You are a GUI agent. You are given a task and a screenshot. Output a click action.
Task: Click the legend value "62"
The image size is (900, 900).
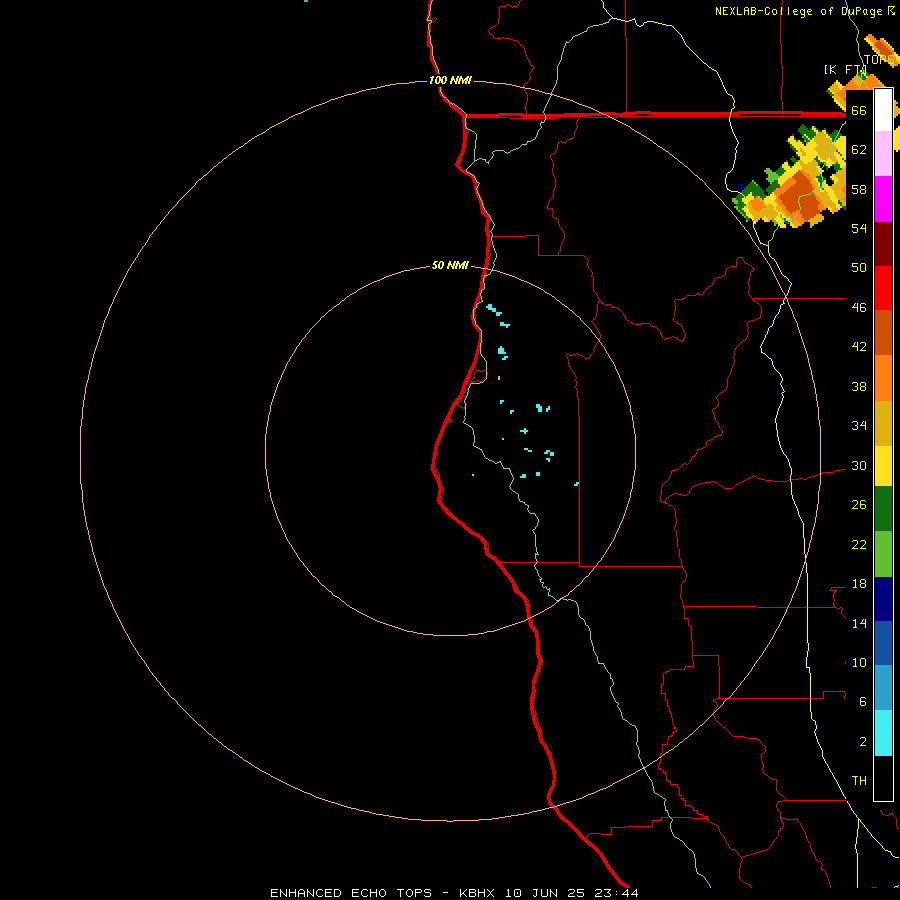pos(859,150)
